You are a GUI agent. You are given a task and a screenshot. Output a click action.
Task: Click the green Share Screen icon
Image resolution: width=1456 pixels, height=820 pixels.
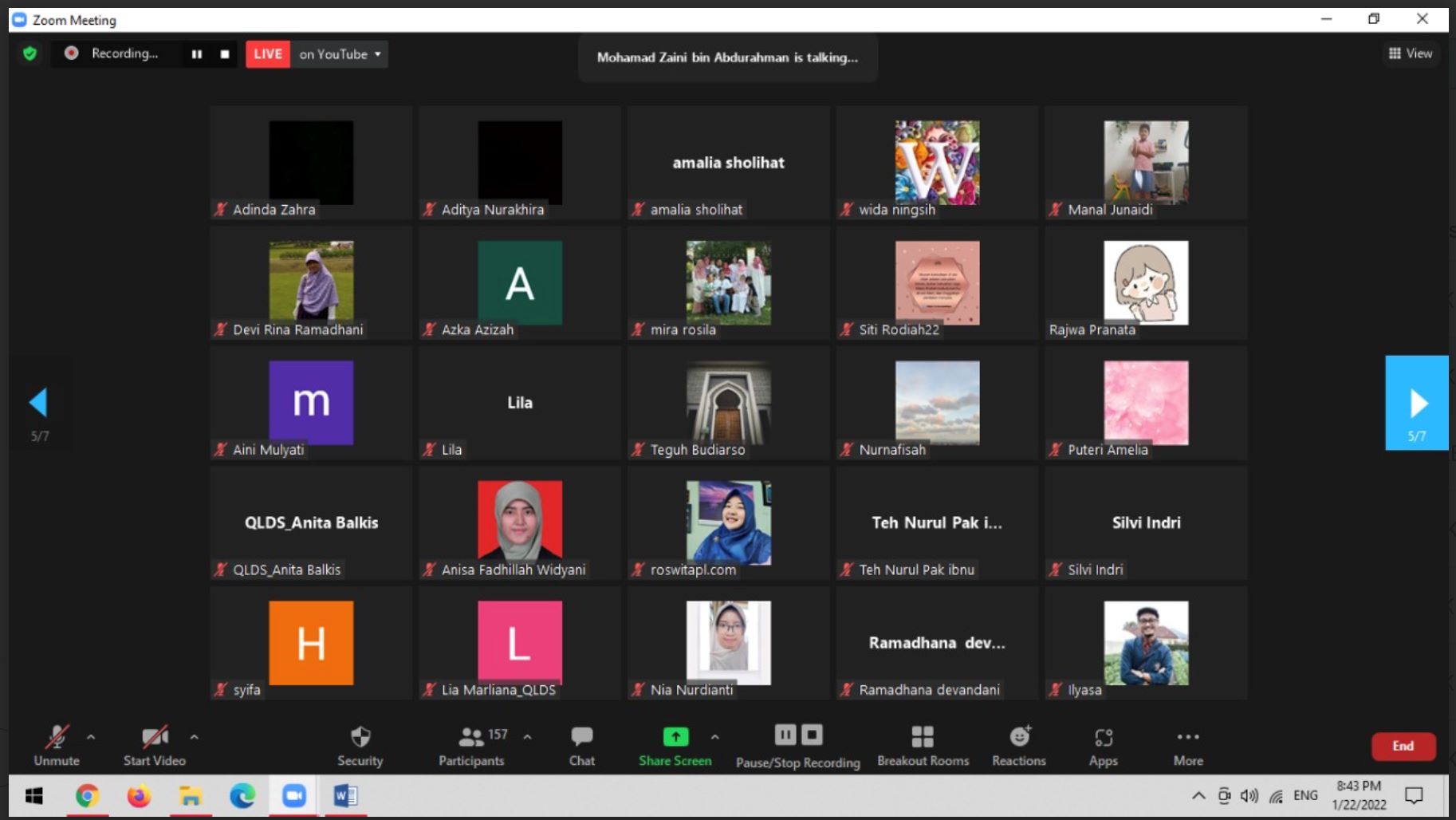[x=675, y=736]
